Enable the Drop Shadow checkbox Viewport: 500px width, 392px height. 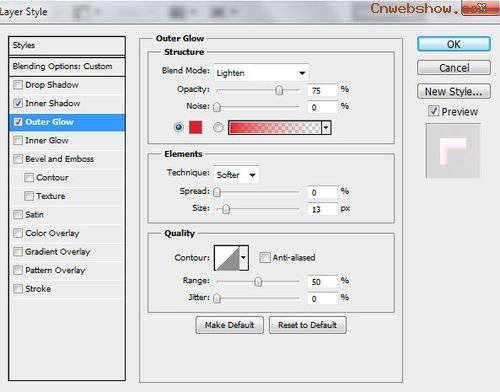click(18, 85)
